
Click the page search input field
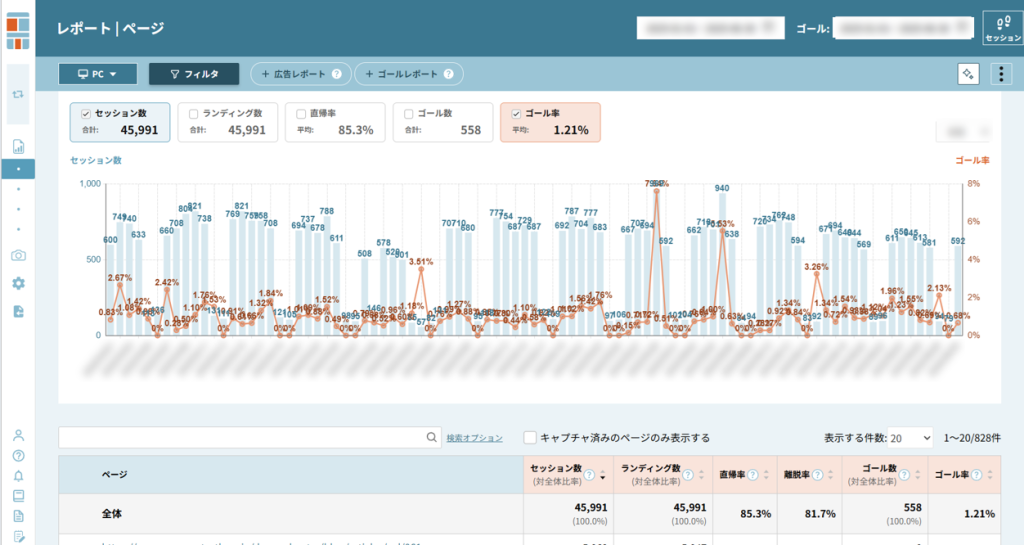click(x=249, y=437)
